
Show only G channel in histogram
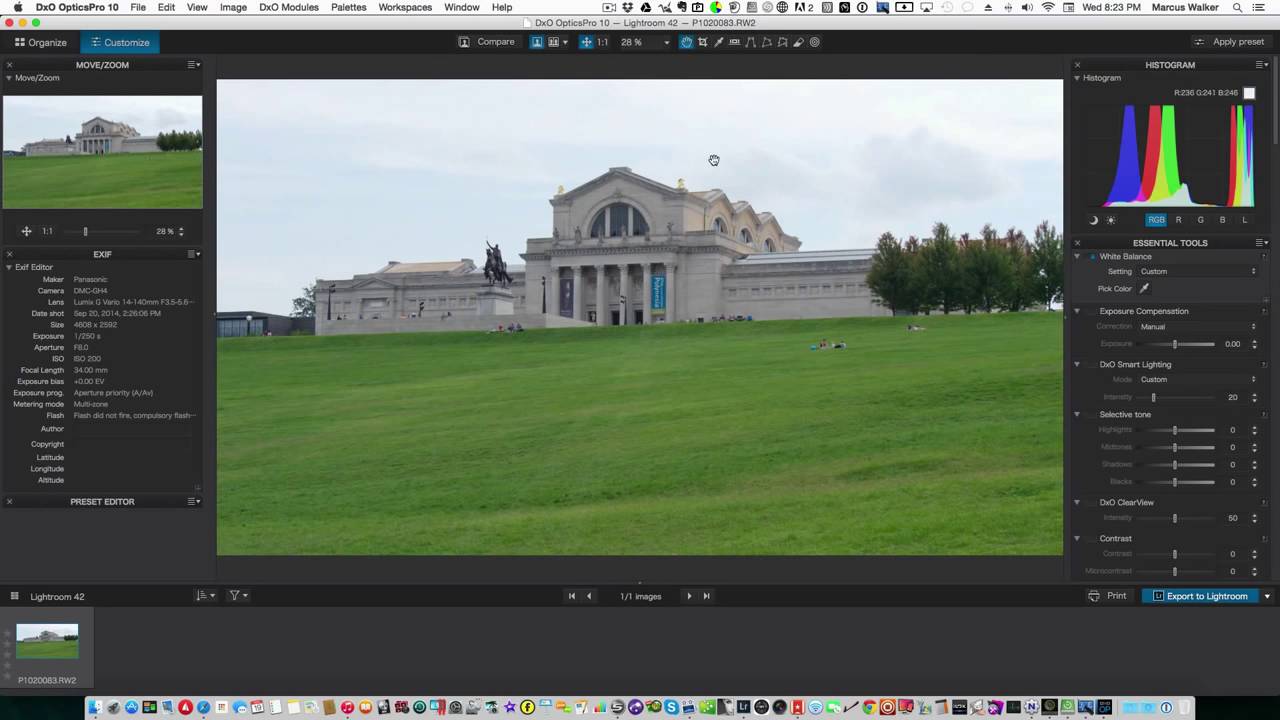pos(1200,220)
